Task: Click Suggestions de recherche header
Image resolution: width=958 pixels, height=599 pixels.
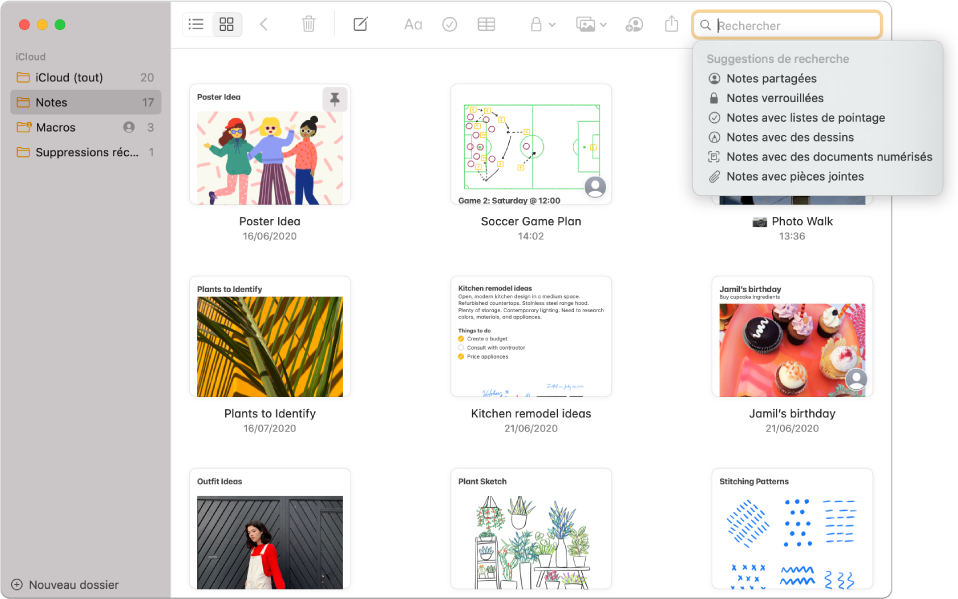Action: (x=778, y=59)
